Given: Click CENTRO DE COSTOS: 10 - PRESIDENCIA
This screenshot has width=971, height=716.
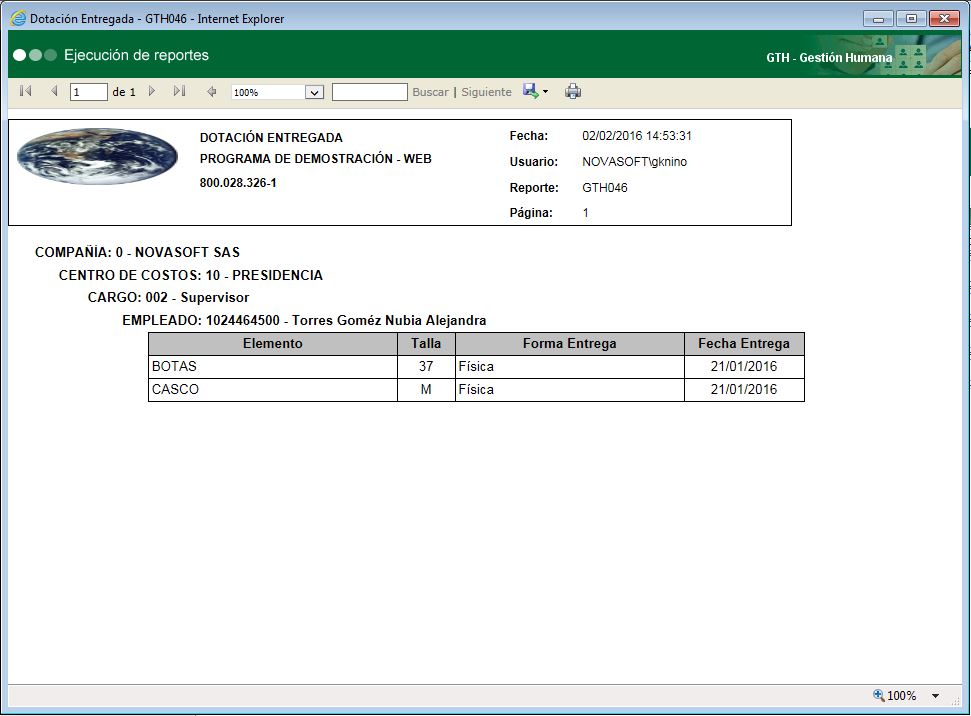Looking at the screenshot, I should click(191, 275).
